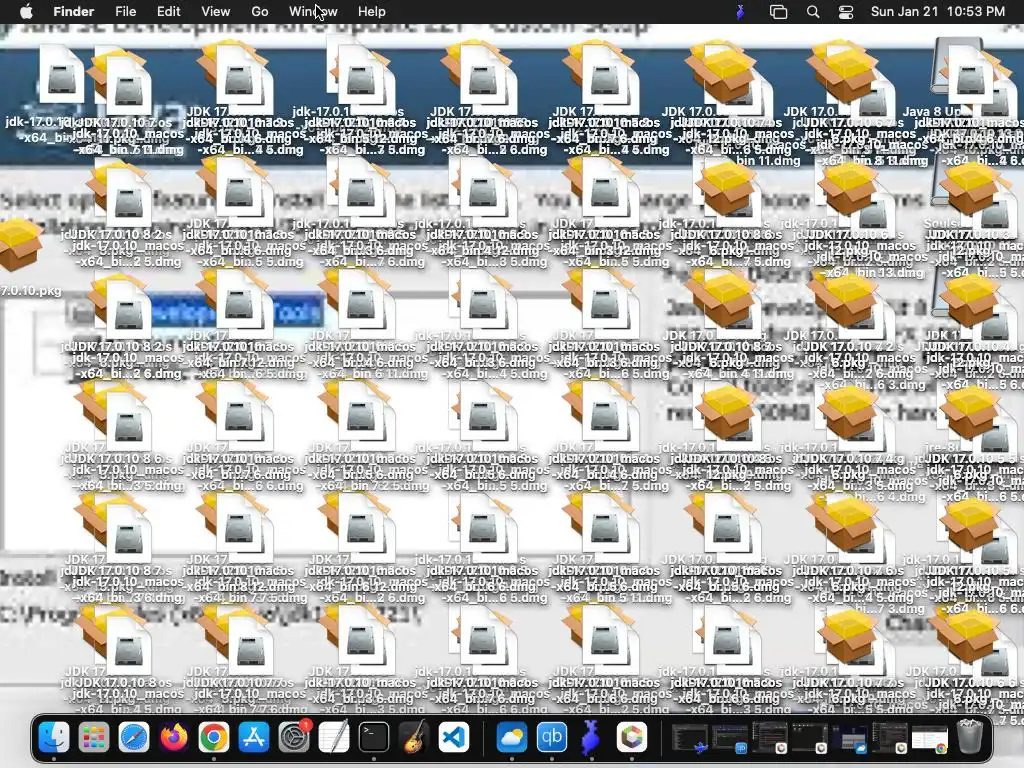1024x768 pixels.
Task: Open the Apple menu
Action: 26,11
